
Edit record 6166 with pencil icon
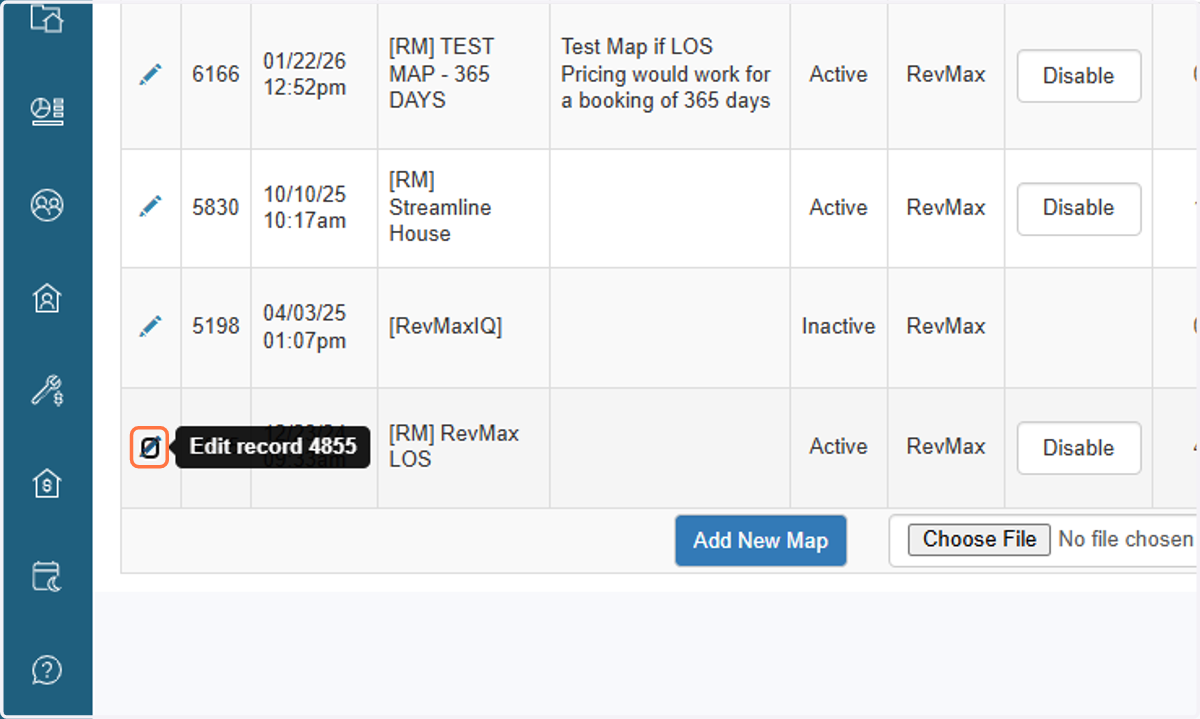[x=150, y=74]
